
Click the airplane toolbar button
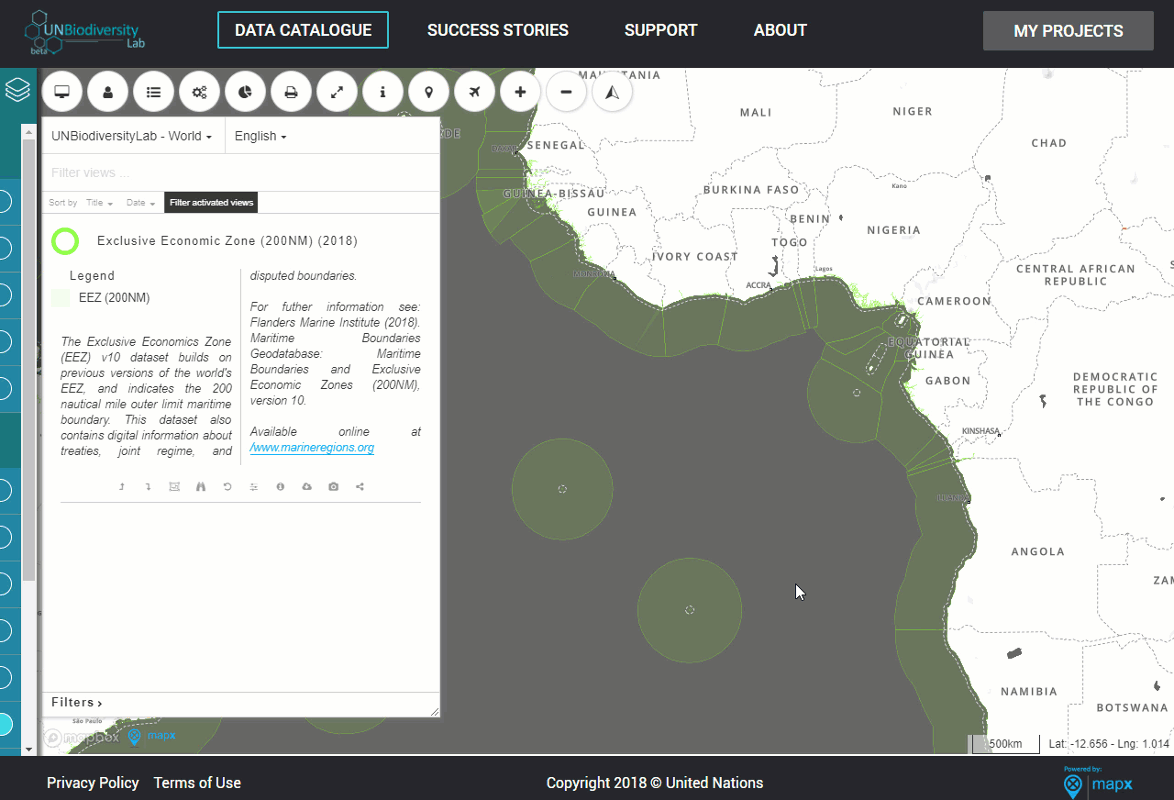474,92
